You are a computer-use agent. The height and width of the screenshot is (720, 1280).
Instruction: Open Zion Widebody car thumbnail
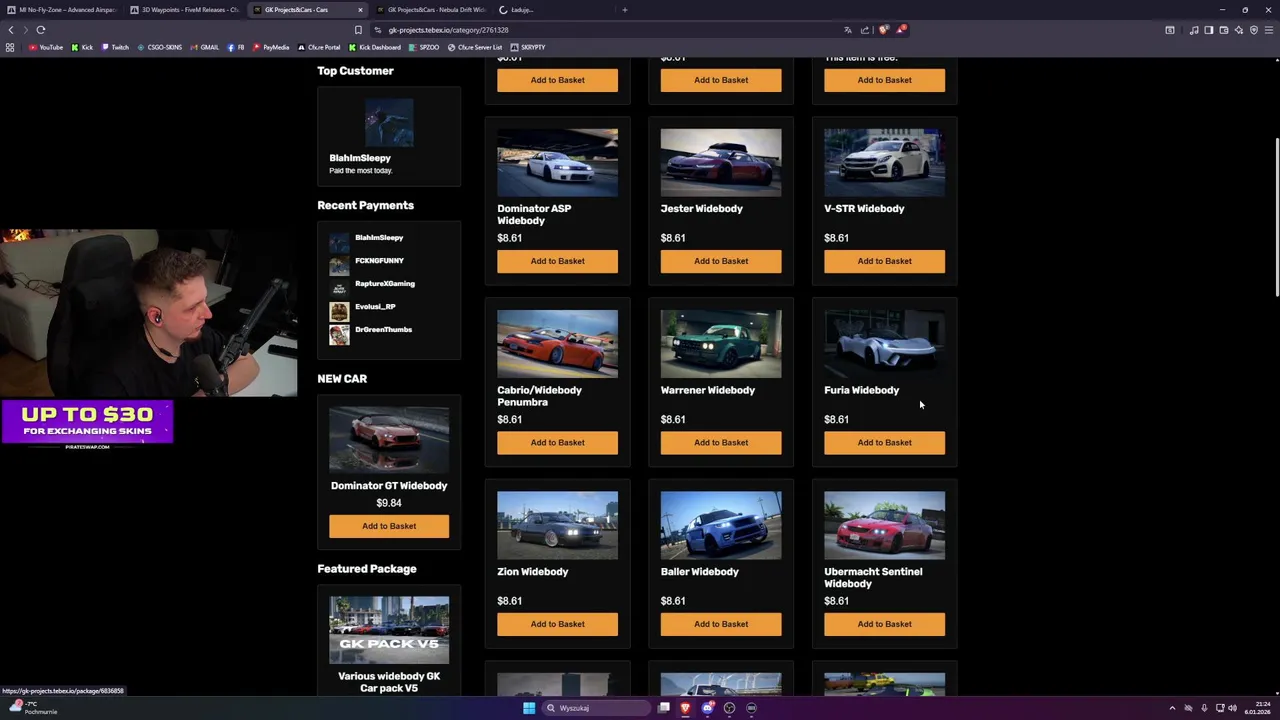click(x=557, y=525)
